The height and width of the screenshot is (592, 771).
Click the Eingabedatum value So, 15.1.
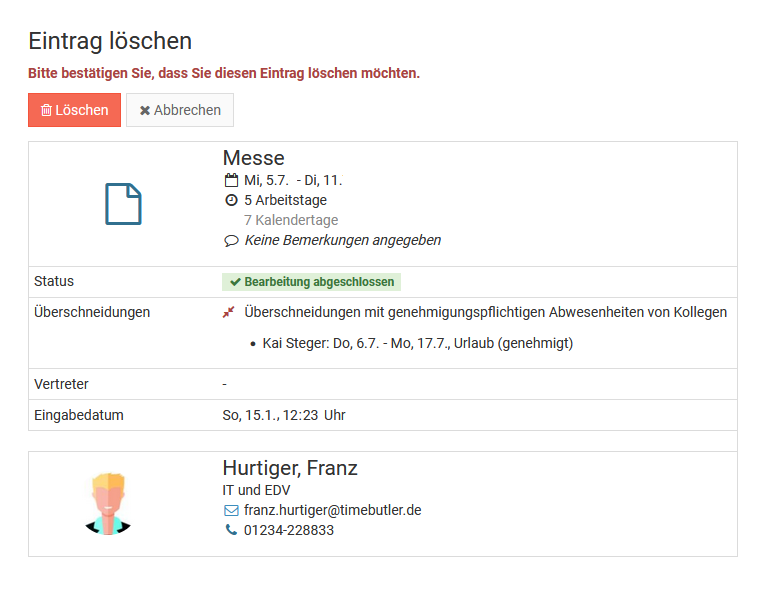(284, 415)
